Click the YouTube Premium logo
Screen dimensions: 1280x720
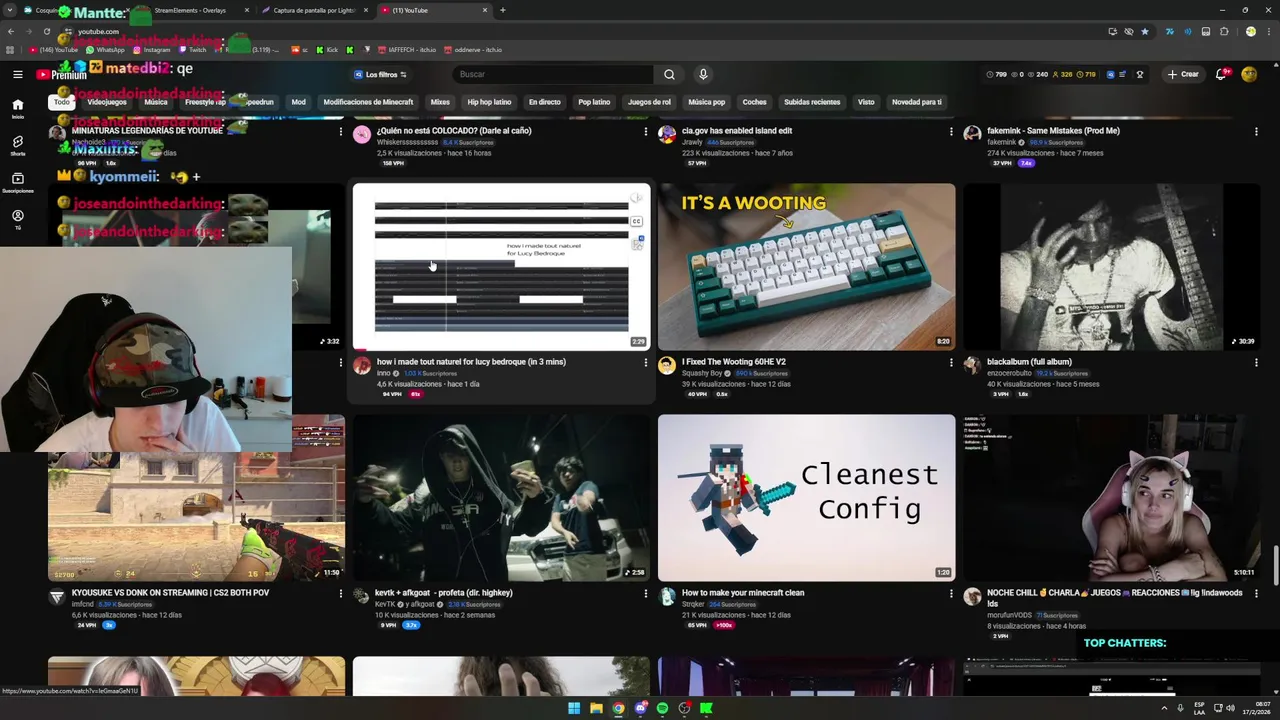pos(61,74)
